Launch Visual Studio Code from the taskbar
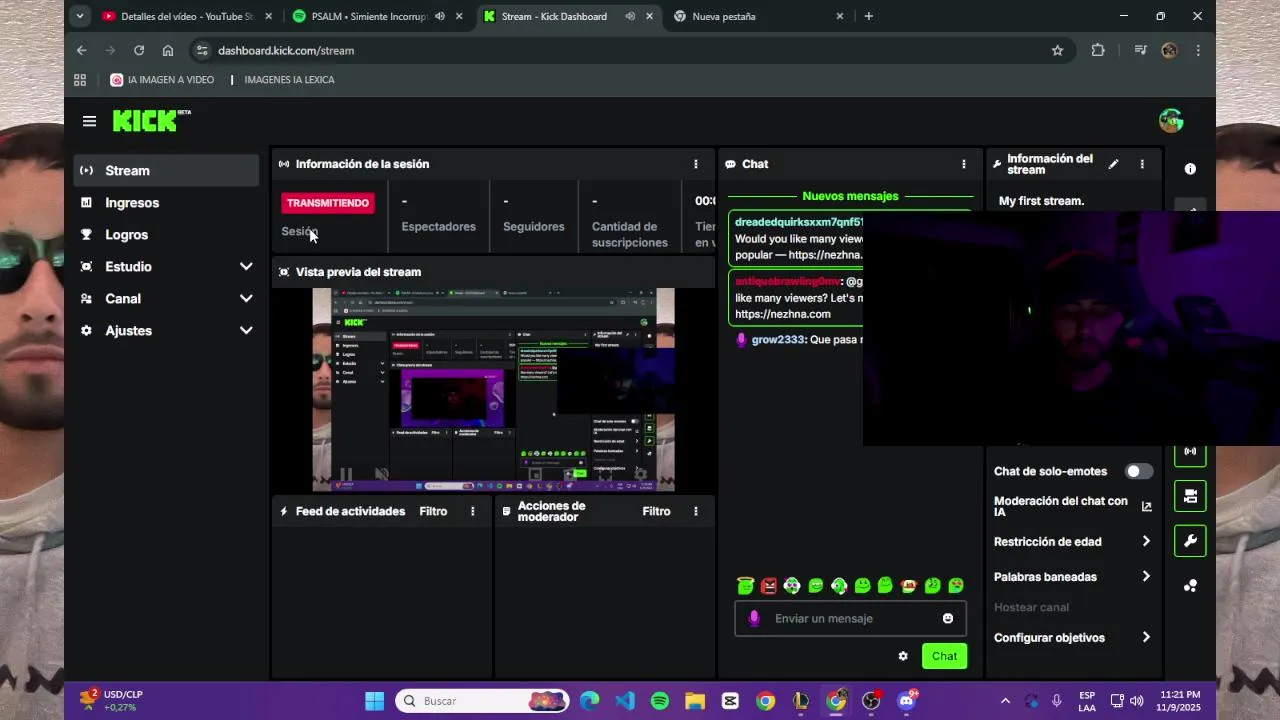Image resolution: width=1280 pixels, height=720 pixels. point(625,701)
